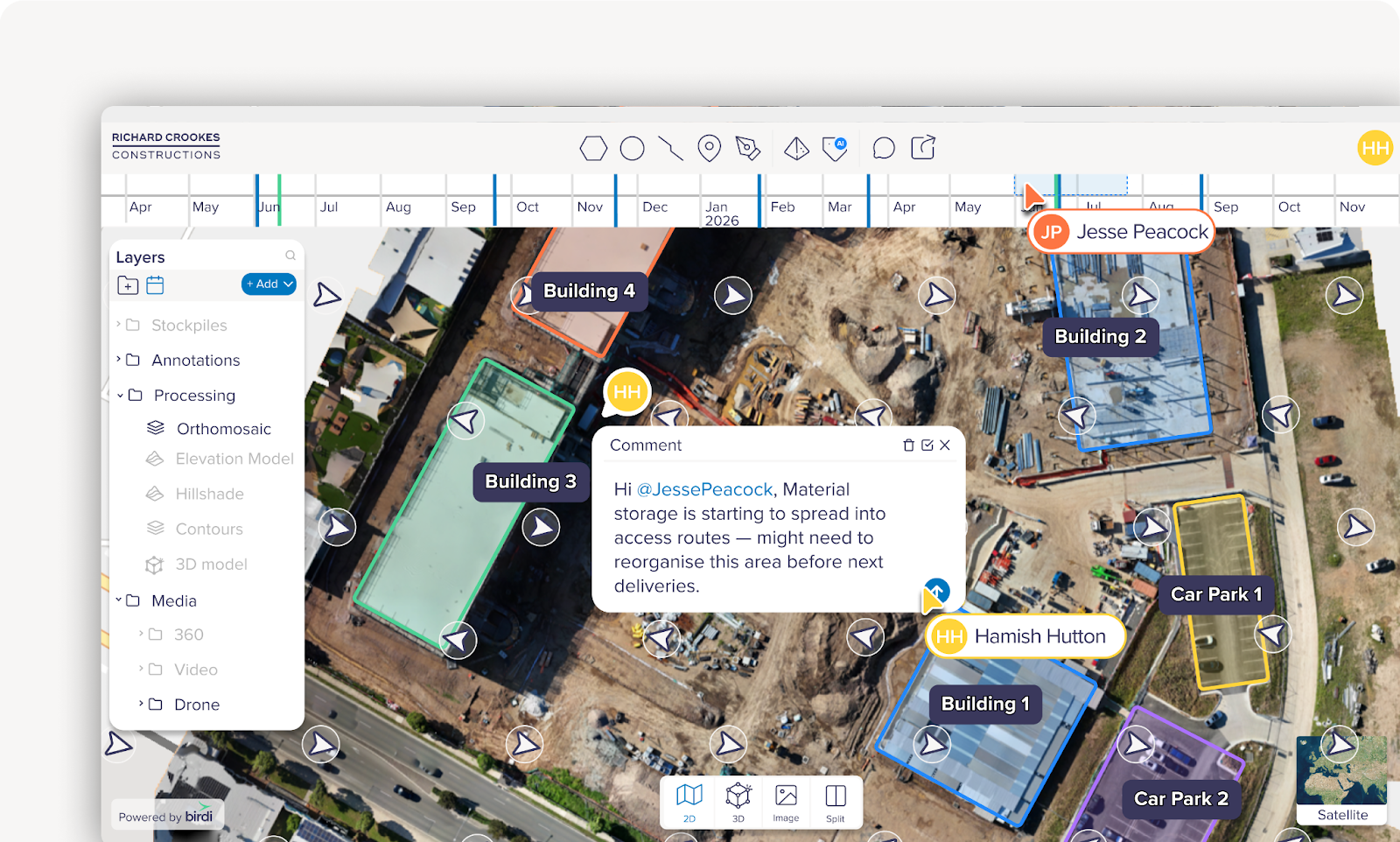Expand the Drone media folder
This screenshot has height=842, width=1400.
pos(141,704)
